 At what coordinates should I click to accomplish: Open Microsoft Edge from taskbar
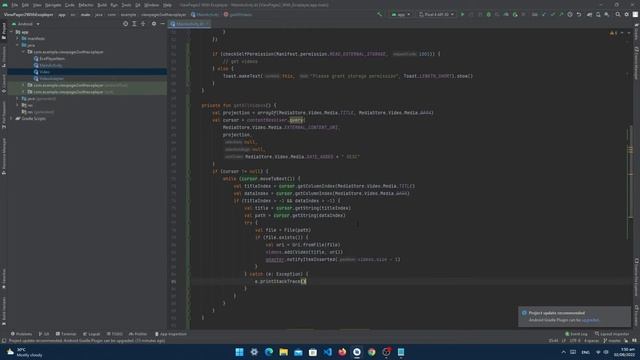click(x=269, y=352)
